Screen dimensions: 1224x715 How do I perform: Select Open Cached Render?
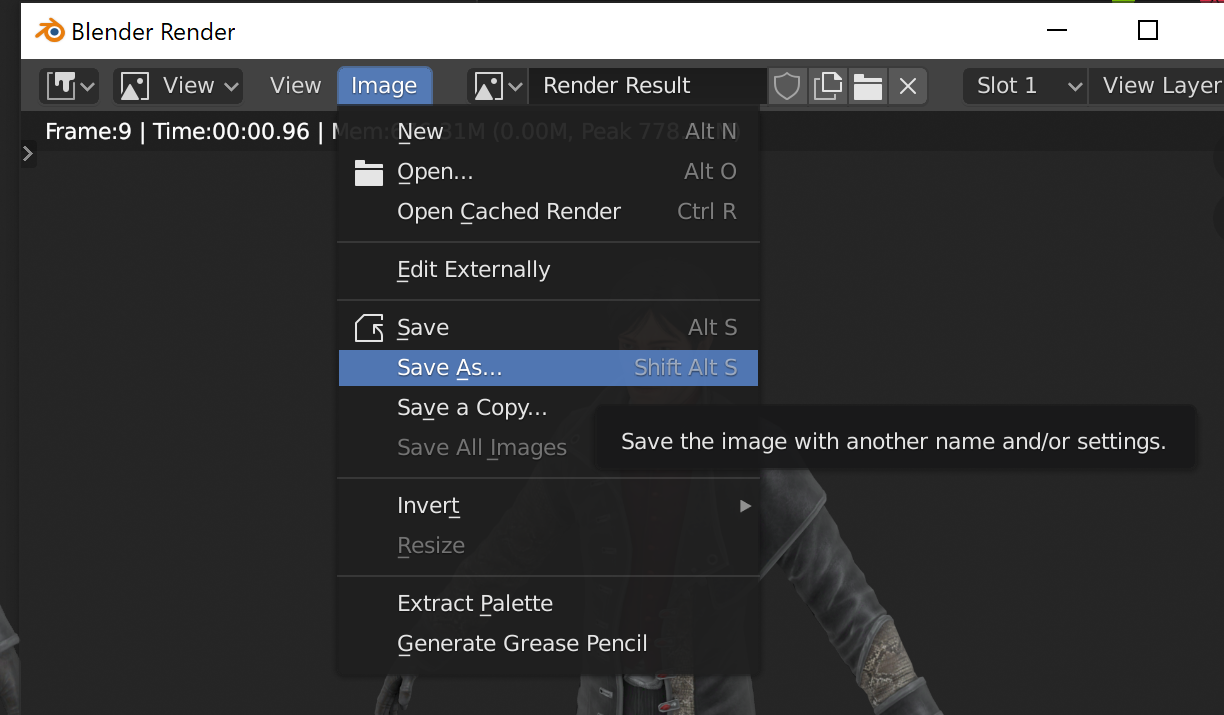pos(548,212)
